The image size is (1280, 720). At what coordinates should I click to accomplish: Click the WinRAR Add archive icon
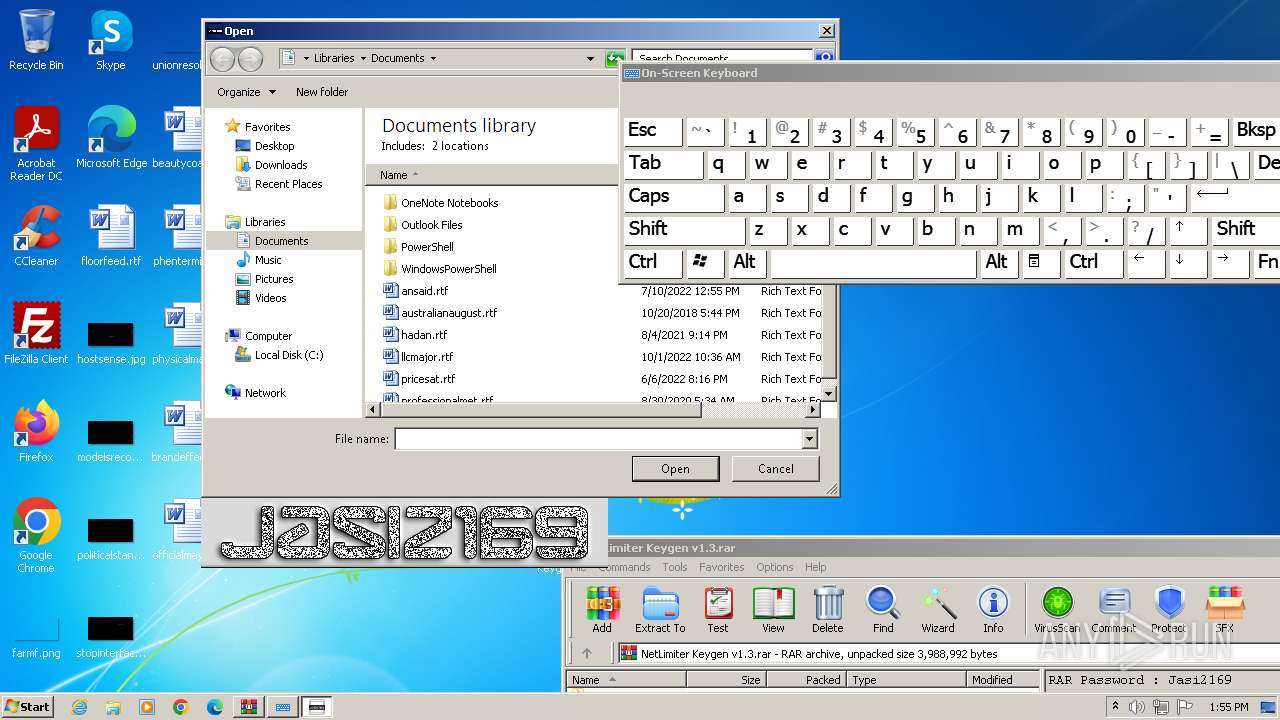[602, 609]
